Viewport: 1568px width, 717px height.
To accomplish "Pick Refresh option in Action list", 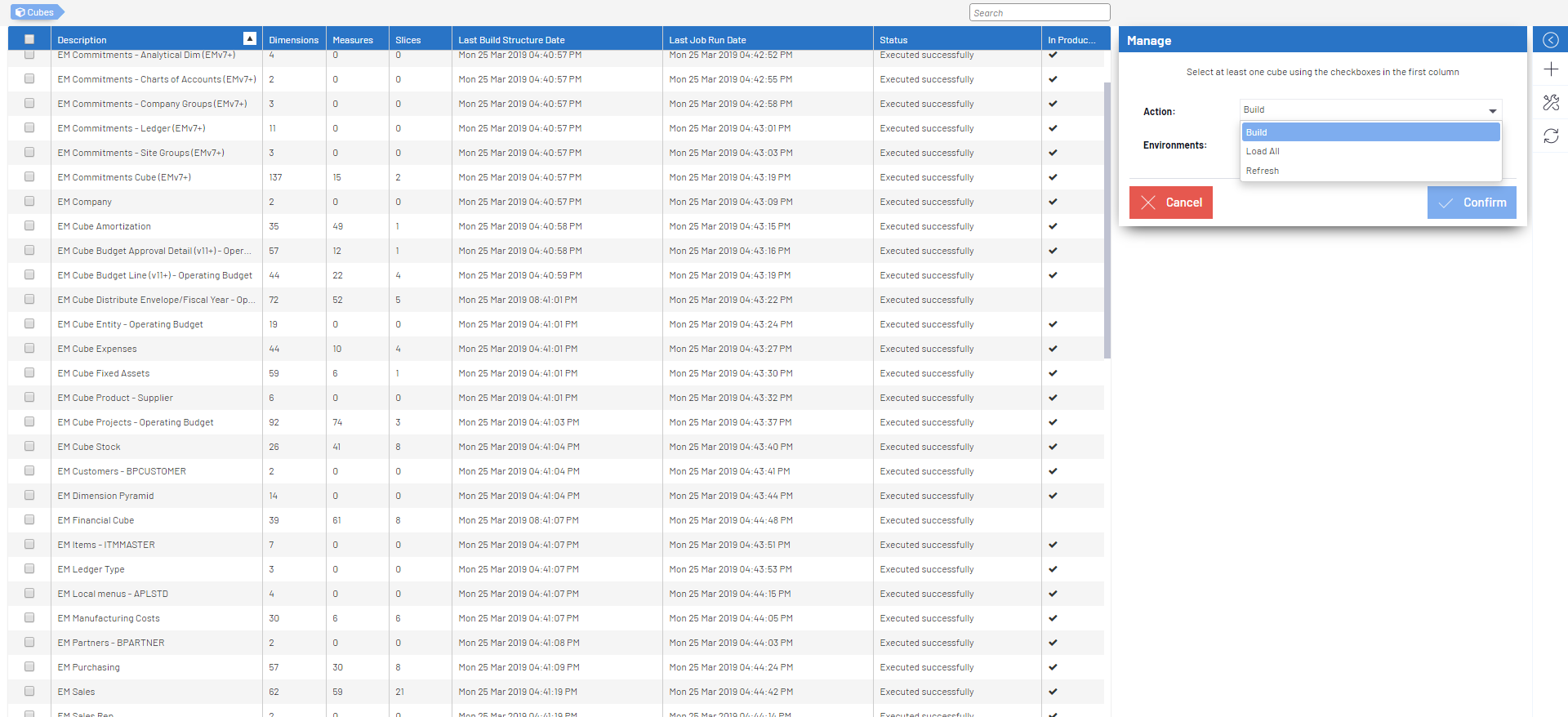I will coord(1263,171).
